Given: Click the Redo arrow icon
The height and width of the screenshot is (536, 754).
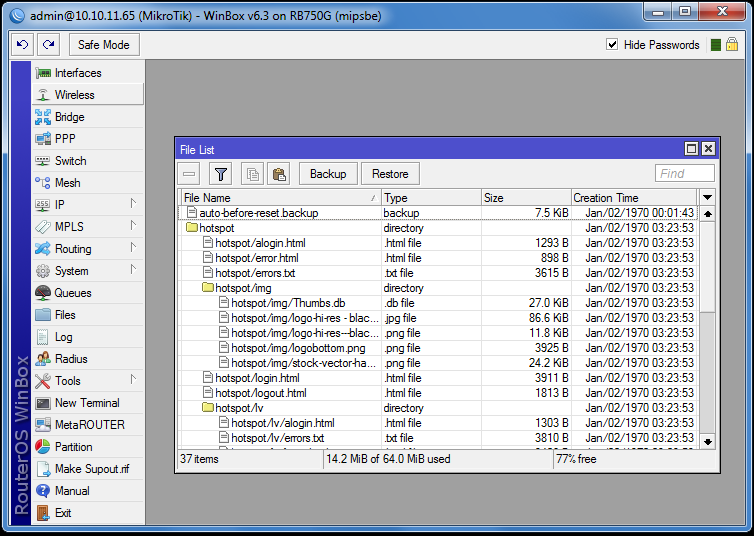Looking at the screenshot, I should tap(49, 45).
